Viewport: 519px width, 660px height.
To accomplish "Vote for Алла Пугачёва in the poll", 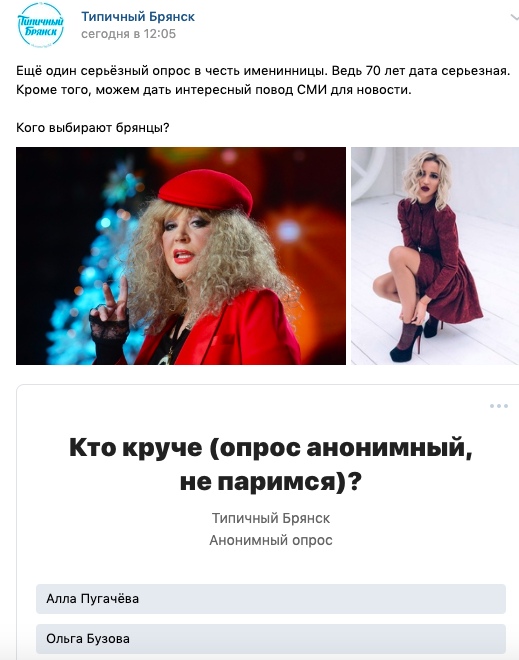I will [x=271, y=599].
